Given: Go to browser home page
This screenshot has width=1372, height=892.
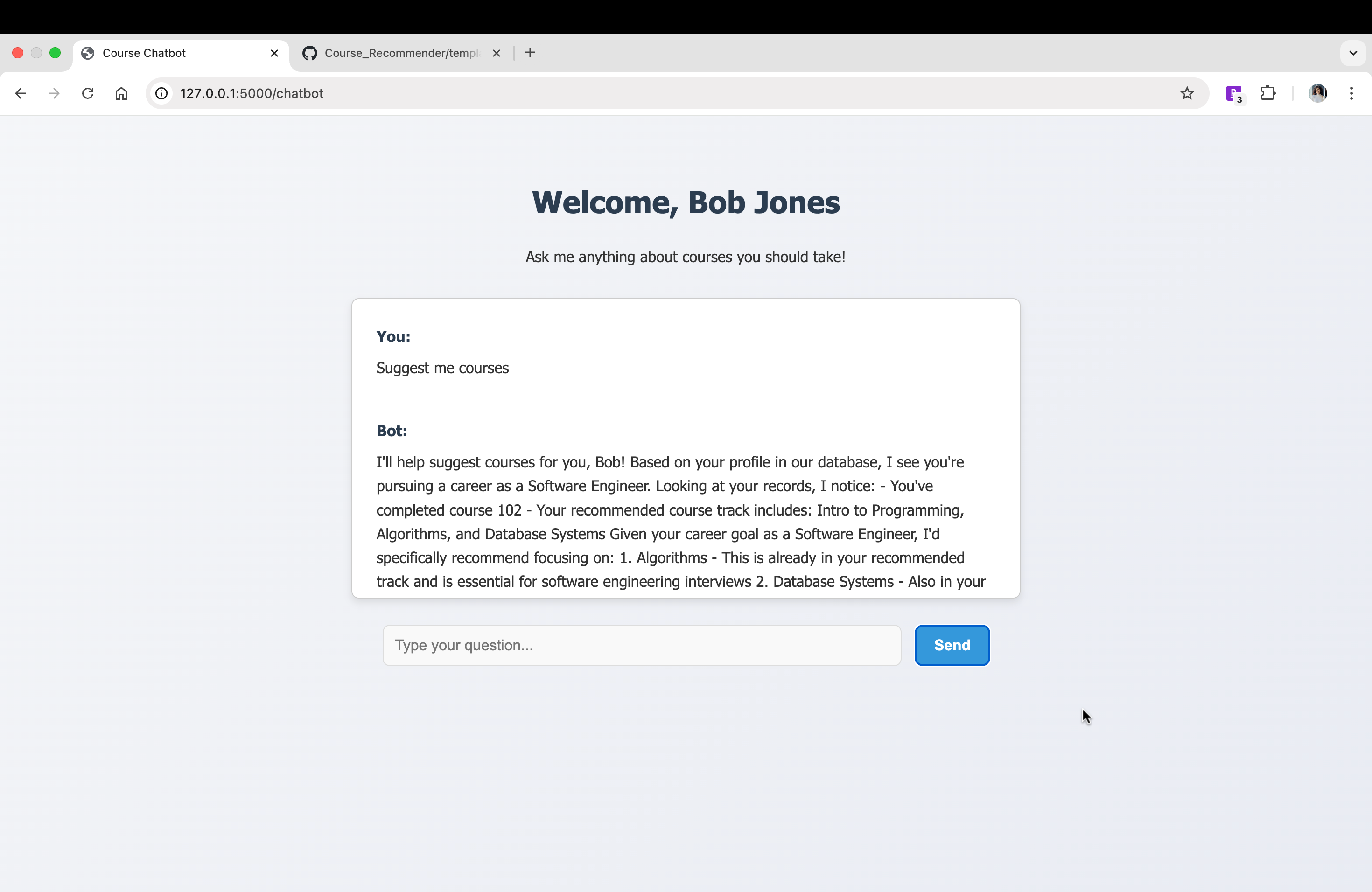Looking at the screenshot, I should pos(121,93).
